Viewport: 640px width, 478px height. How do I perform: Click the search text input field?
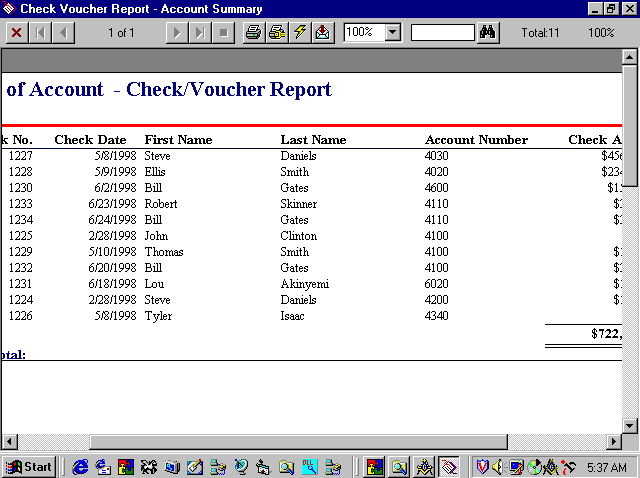(442, 33)
